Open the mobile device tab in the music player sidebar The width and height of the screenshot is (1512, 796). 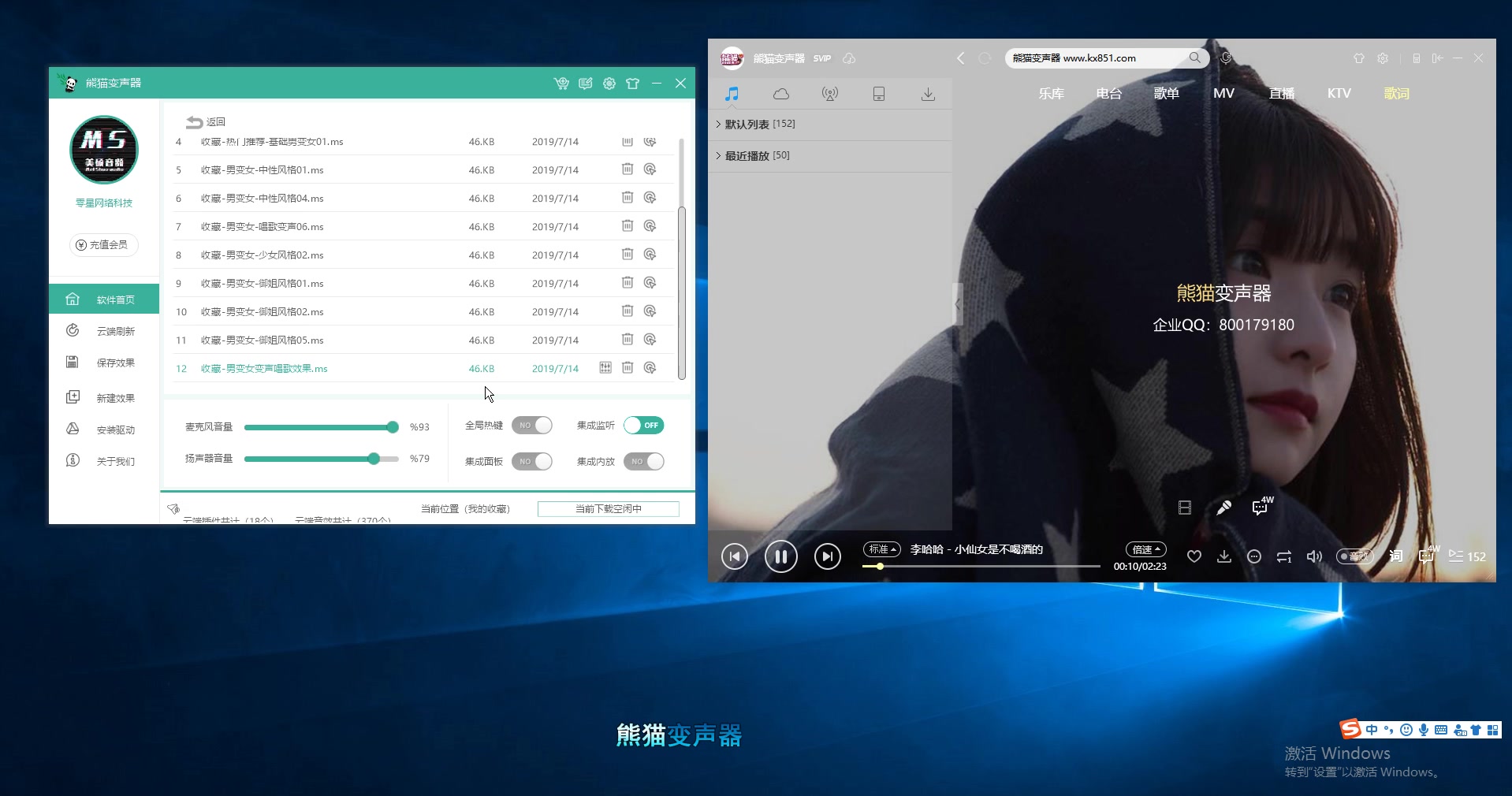click(879, 95)
